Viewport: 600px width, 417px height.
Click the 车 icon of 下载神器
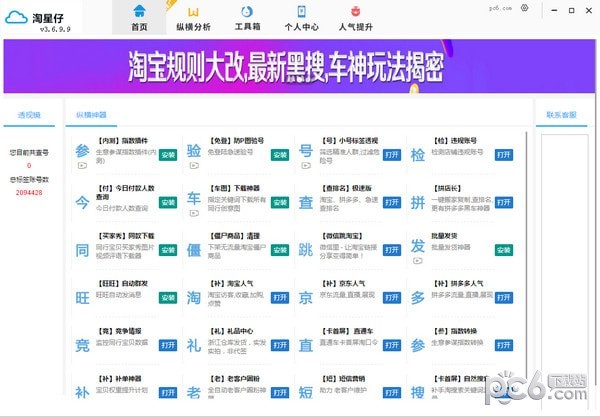click(194, 198)
